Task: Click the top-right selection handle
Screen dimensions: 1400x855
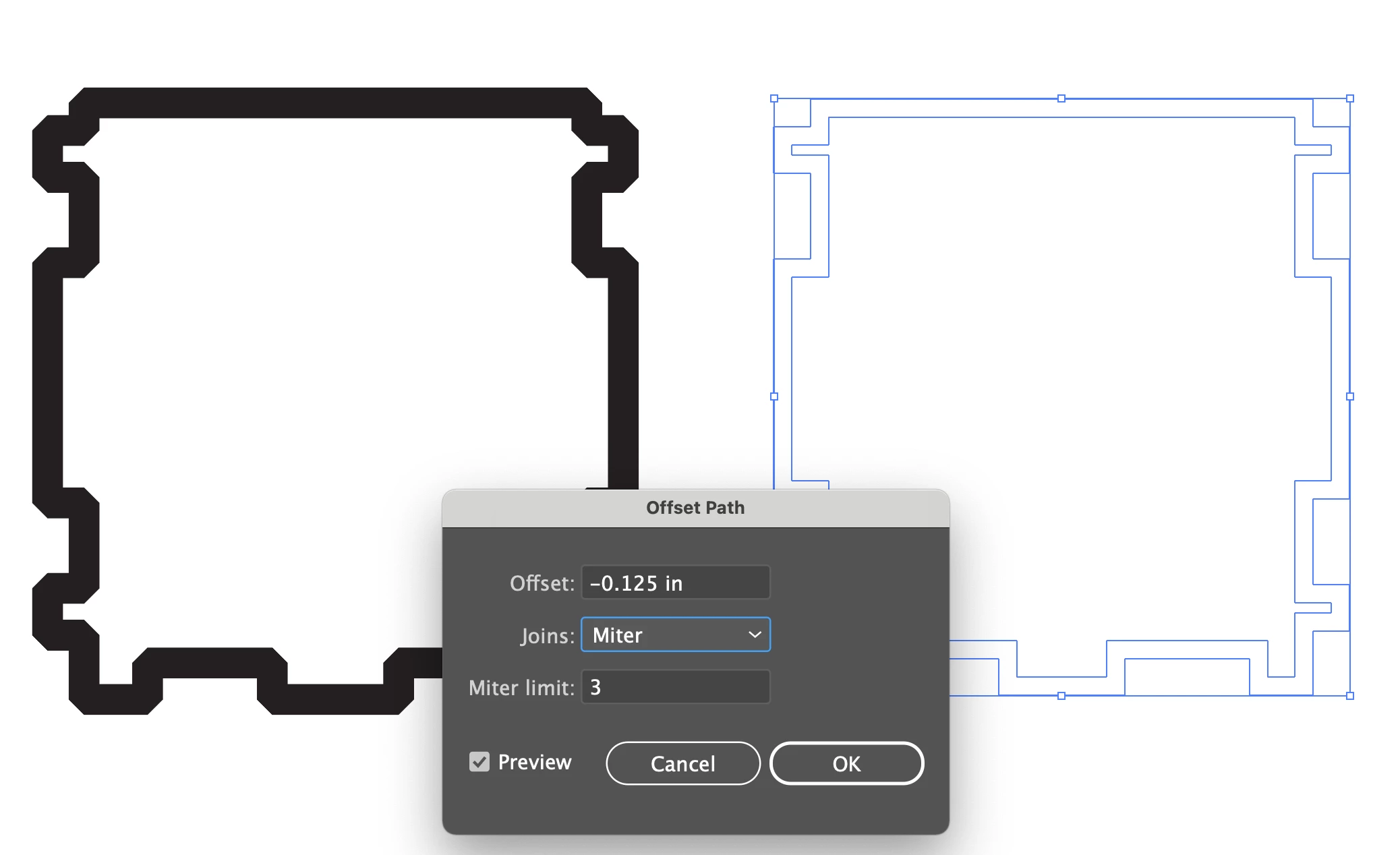Action: 1350,98
